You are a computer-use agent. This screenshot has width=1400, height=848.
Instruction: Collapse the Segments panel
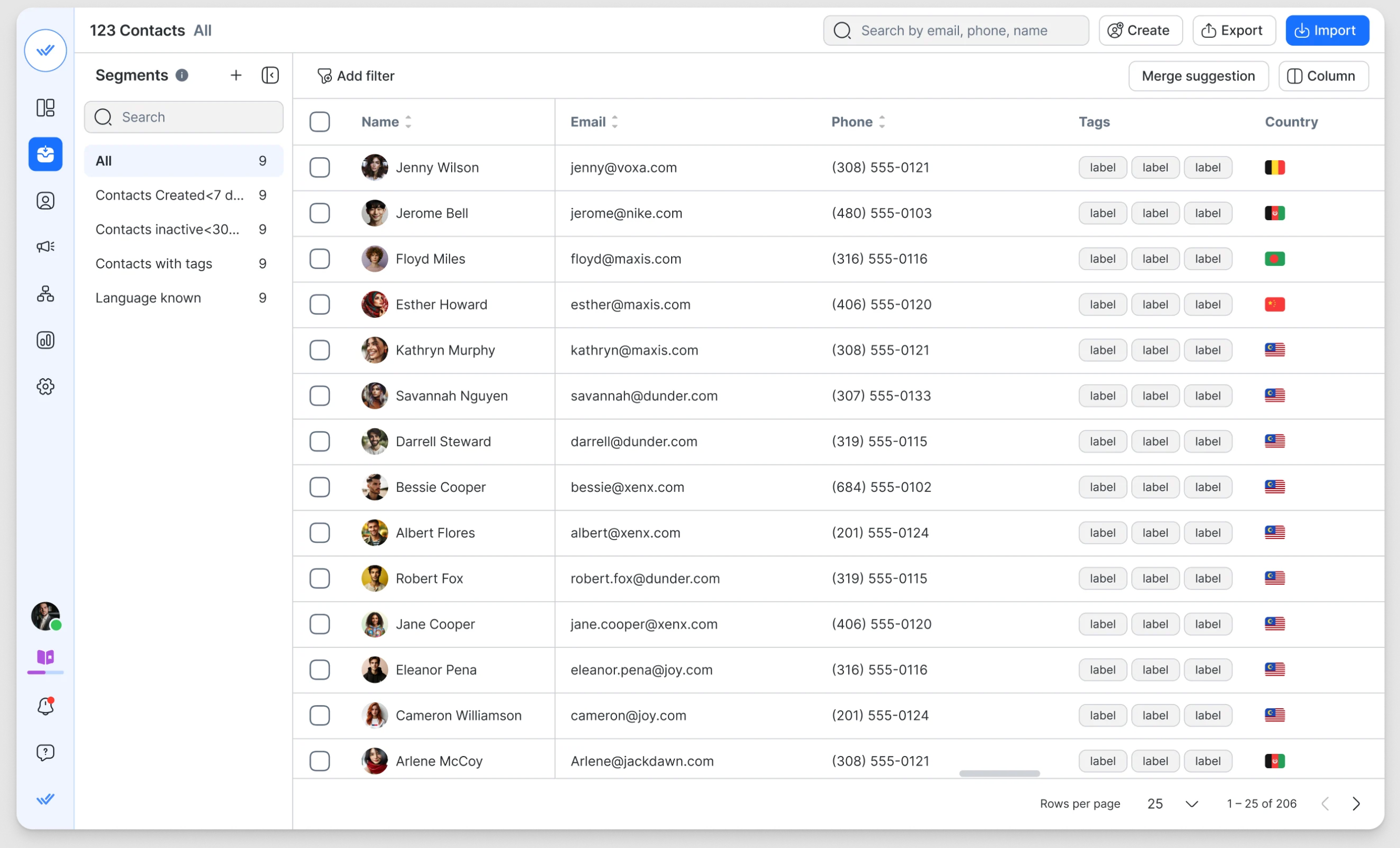270,75
